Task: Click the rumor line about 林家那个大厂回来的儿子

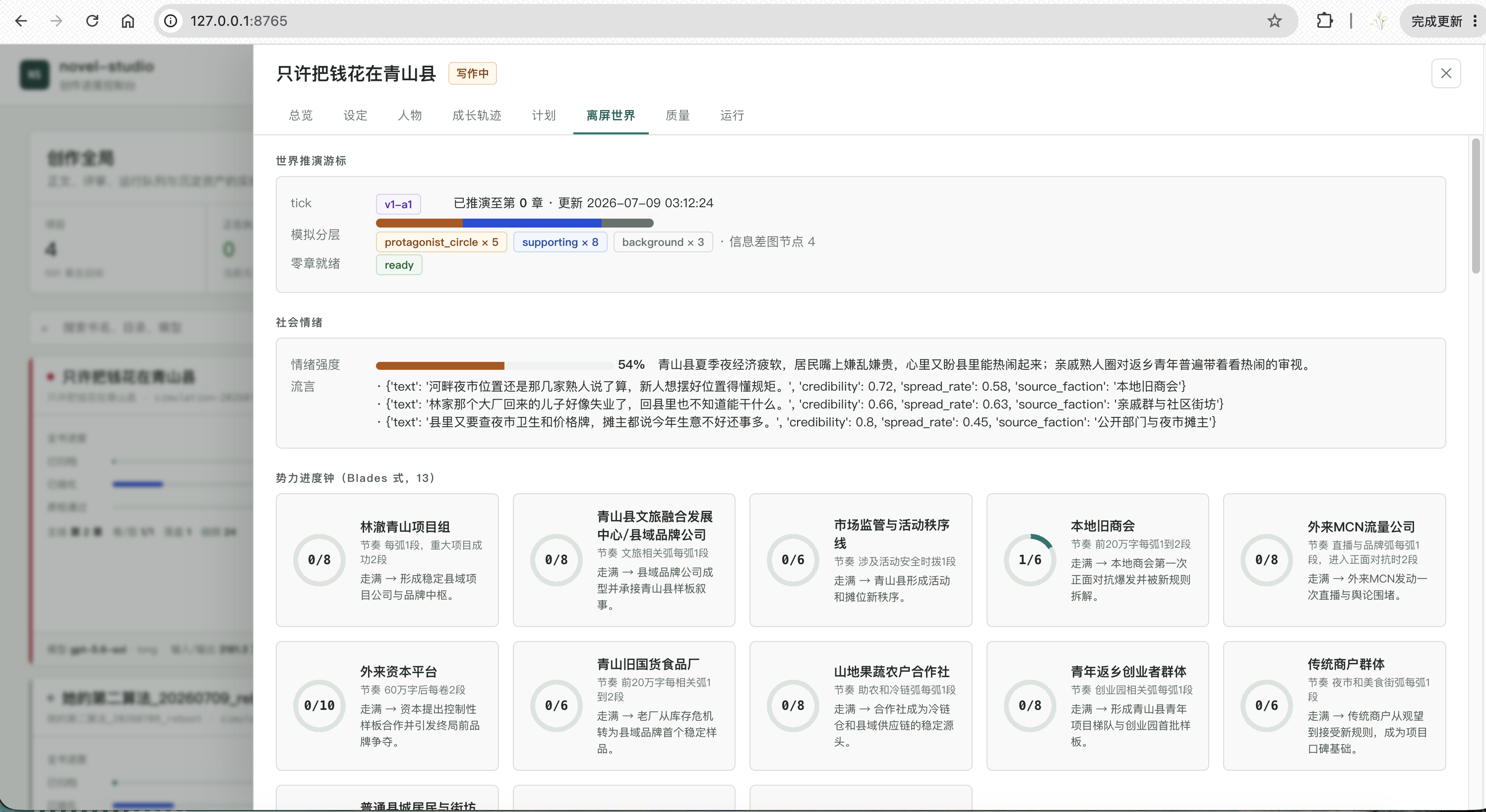Action: (x=800, y=405)
